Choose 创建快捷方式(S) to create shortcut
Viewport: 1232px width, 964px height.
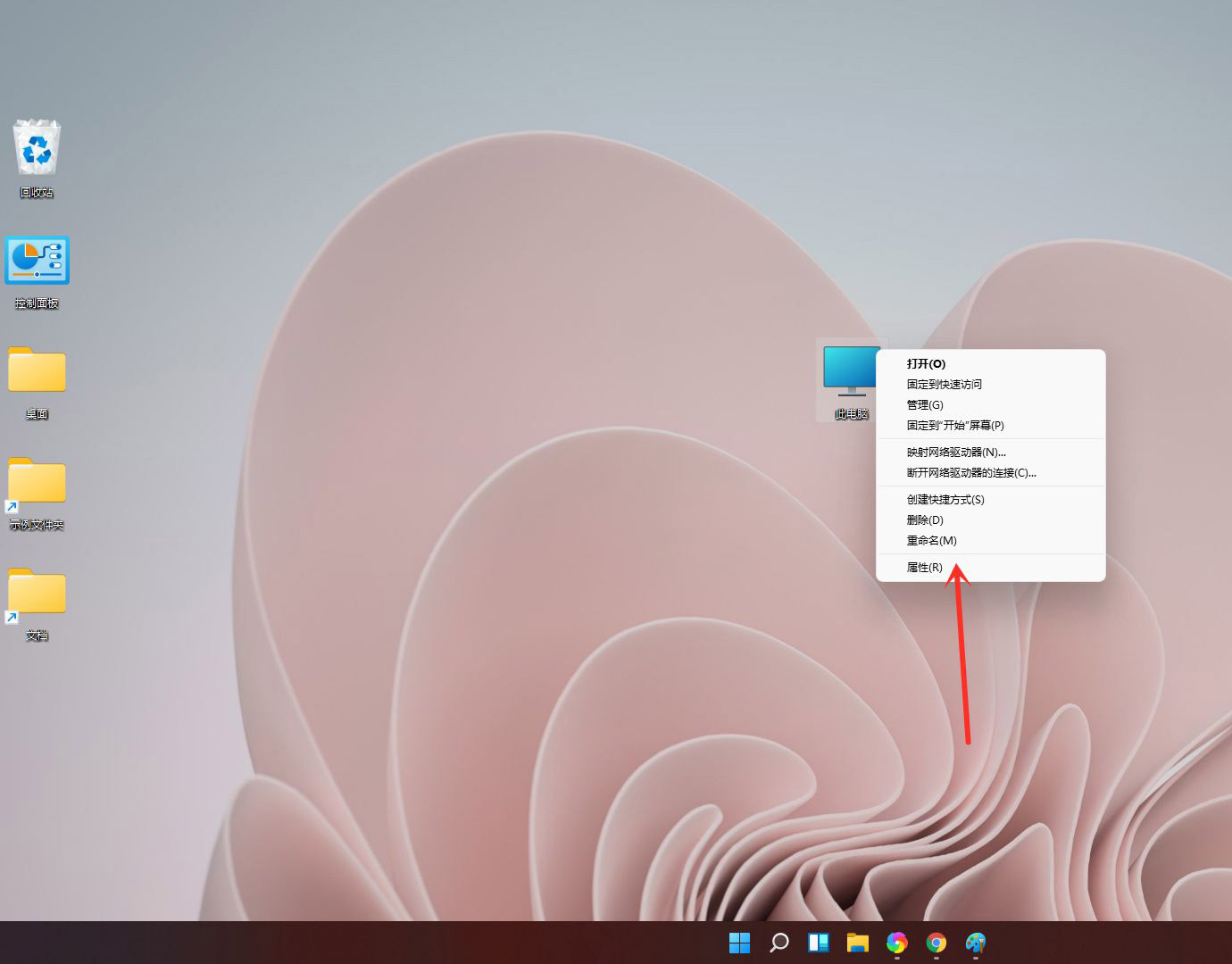pos(944,499)
